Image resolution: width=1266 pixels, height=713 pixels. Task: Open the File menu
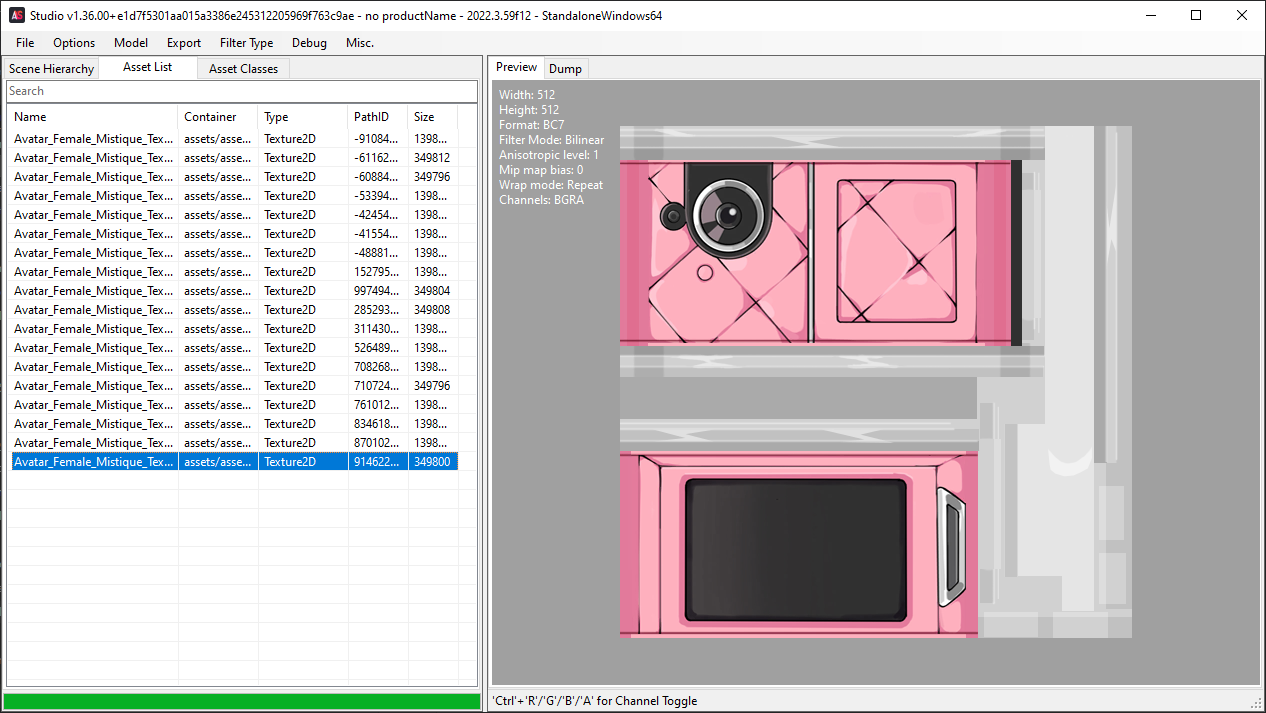point(25,43)
